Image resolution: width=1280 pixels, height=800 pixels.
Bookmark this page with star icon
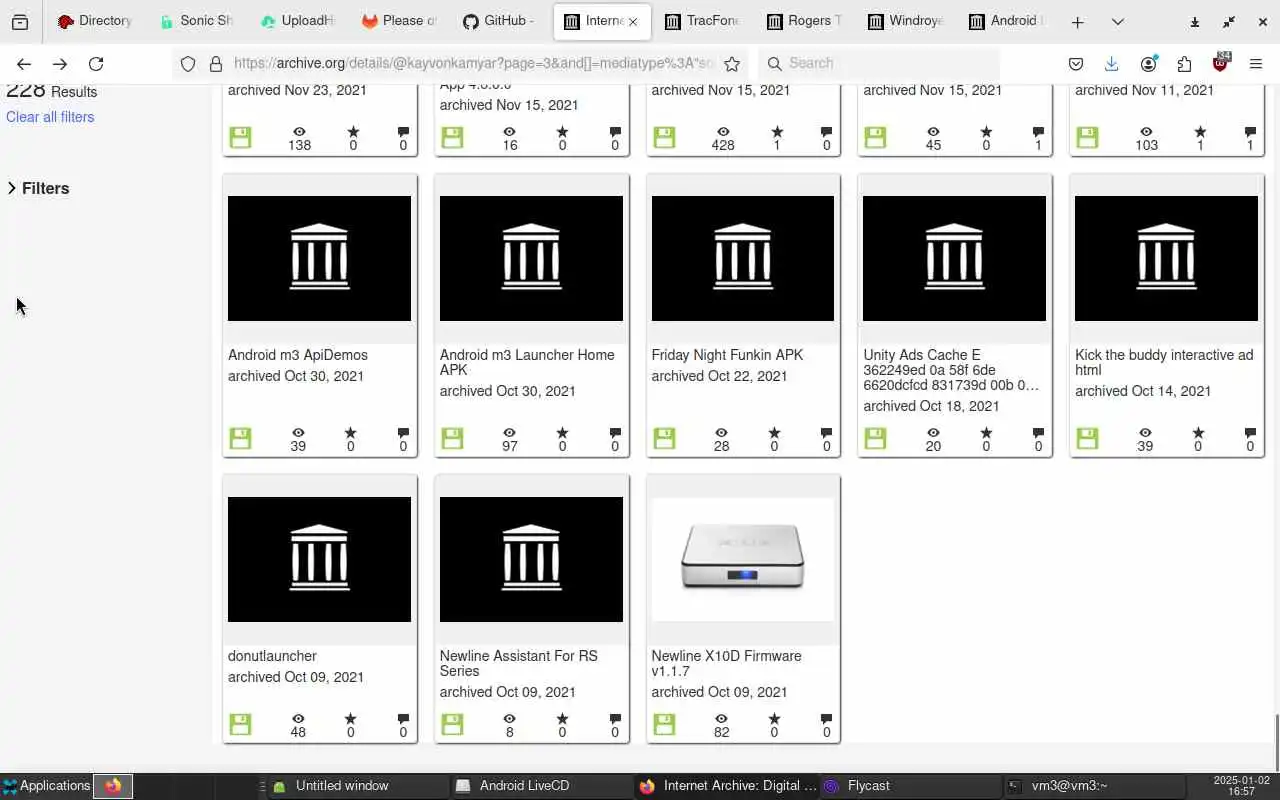coord(732,64)
